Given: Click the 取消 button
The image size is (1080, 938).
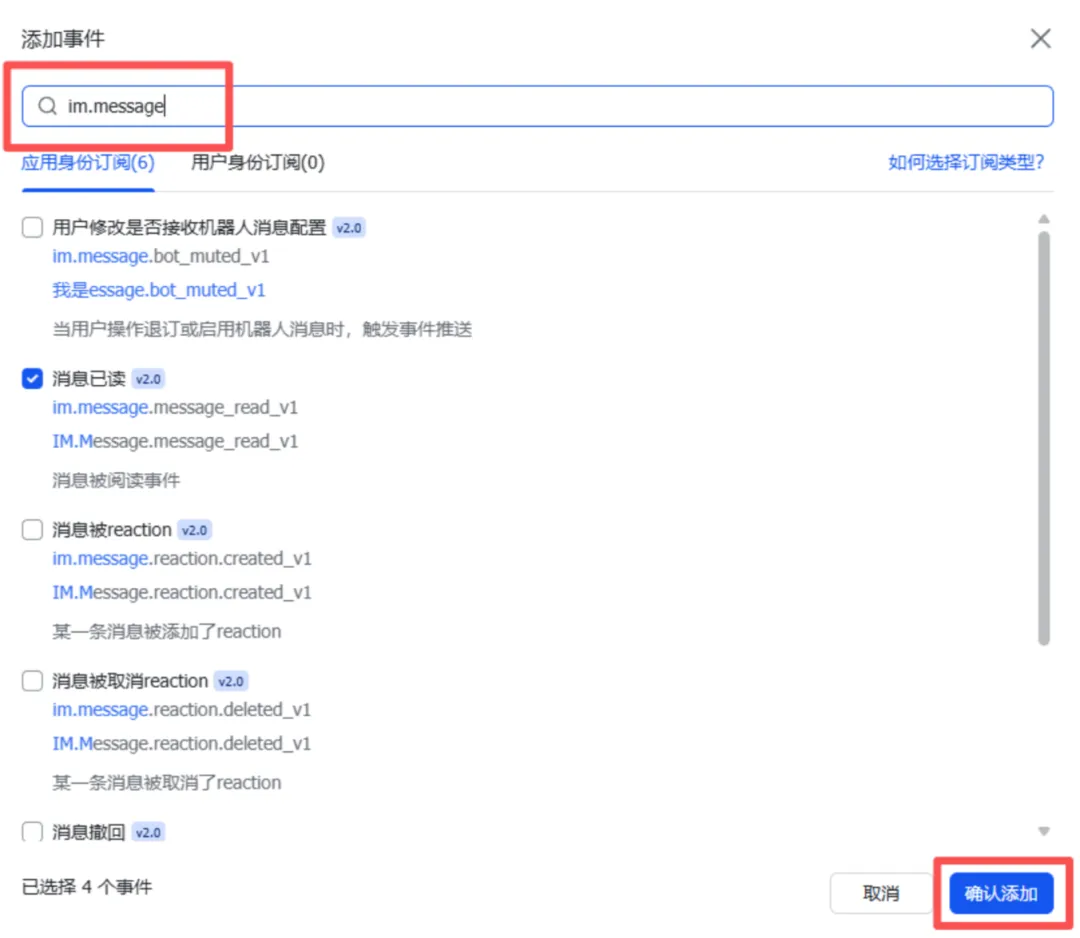Looking at the screenshot, I should tap(881, 893).
